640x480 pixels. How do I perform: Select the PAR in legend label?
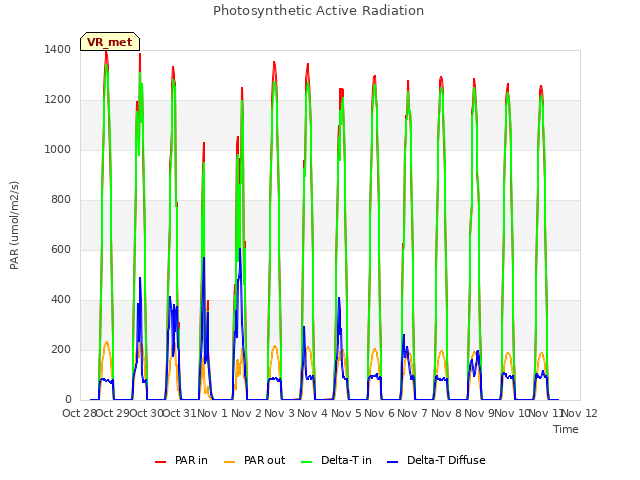191,460
